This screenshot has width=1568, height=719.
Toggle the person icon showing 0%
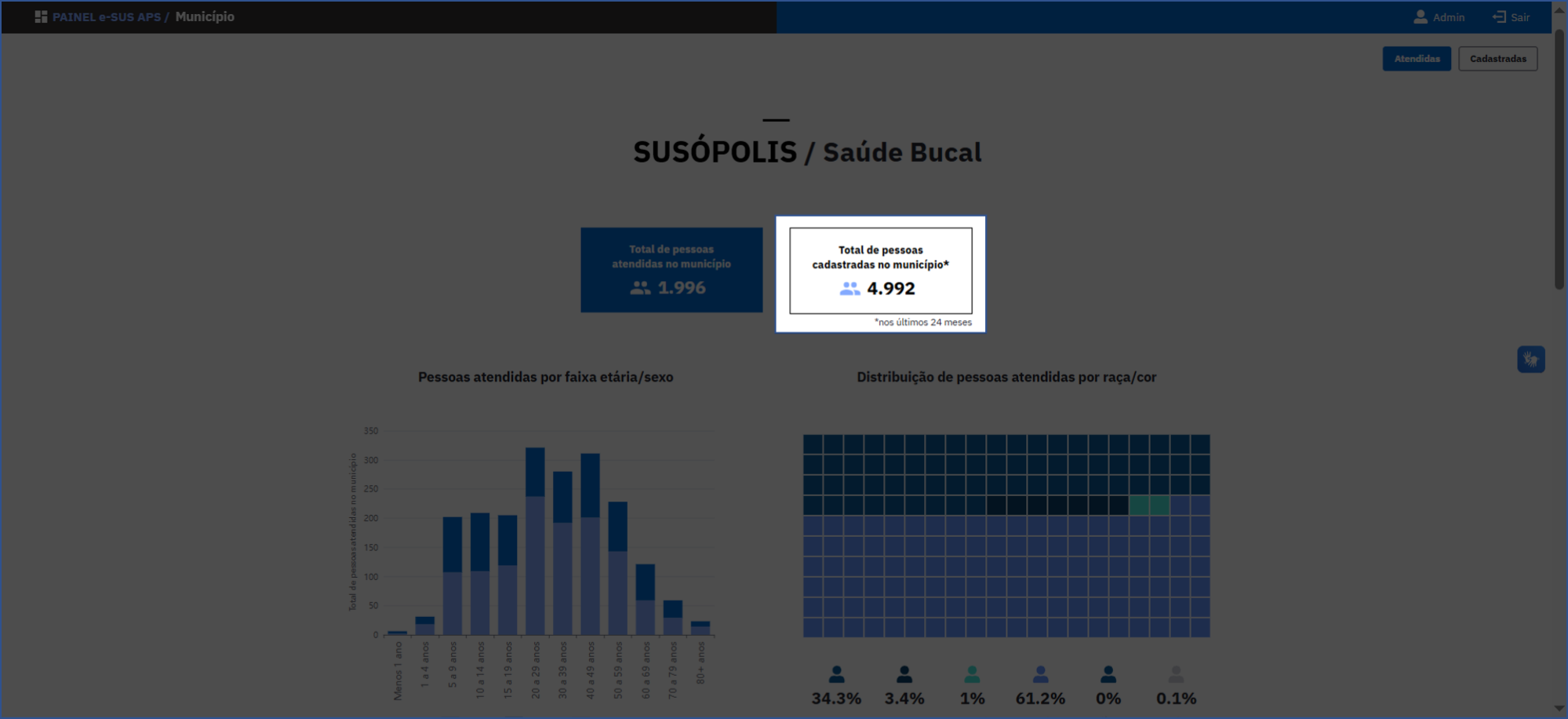(x=1108, y=673)
